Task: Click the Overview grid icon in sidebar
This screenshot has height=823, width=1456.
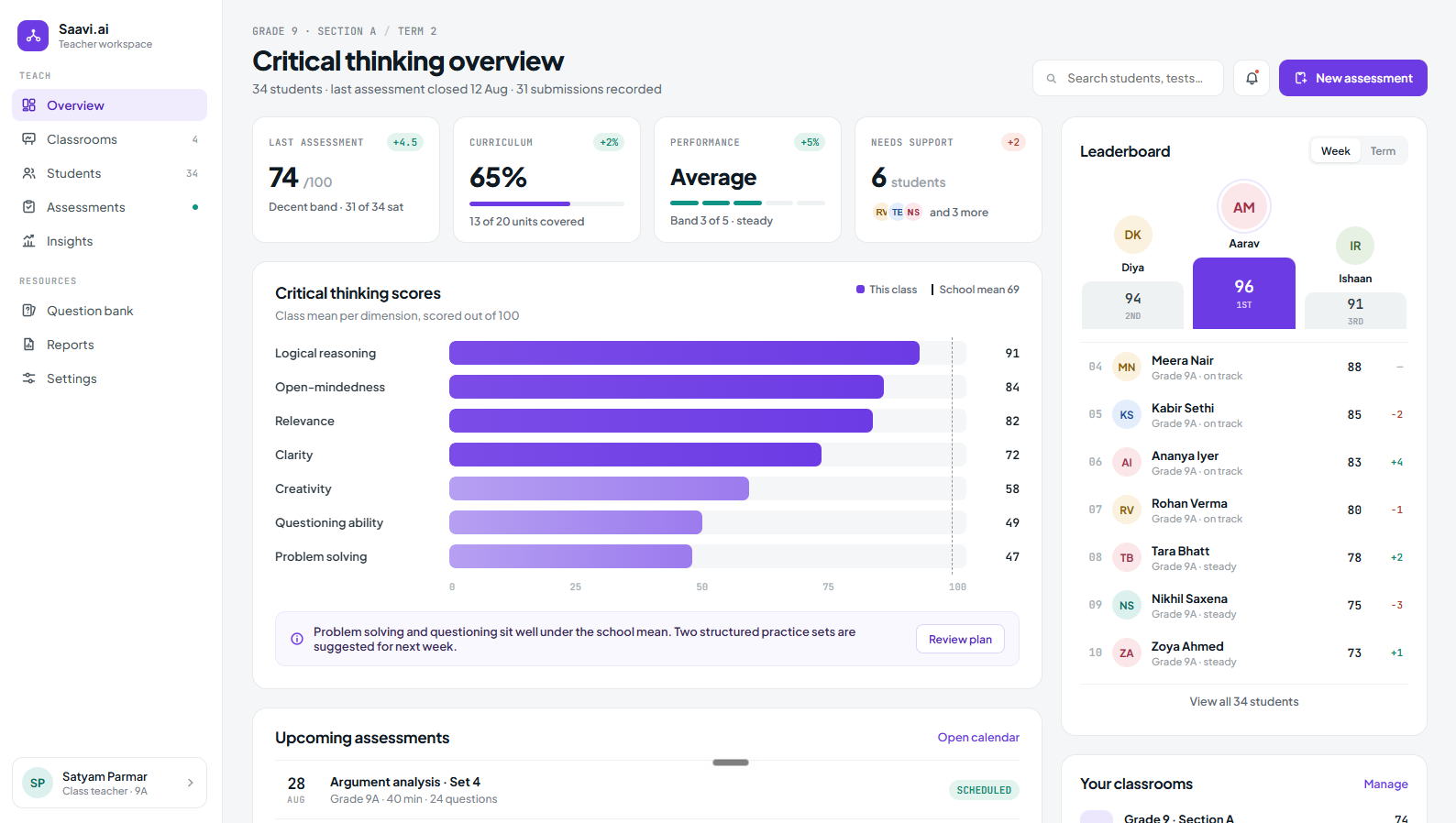Action: click(x=29, y=105)
